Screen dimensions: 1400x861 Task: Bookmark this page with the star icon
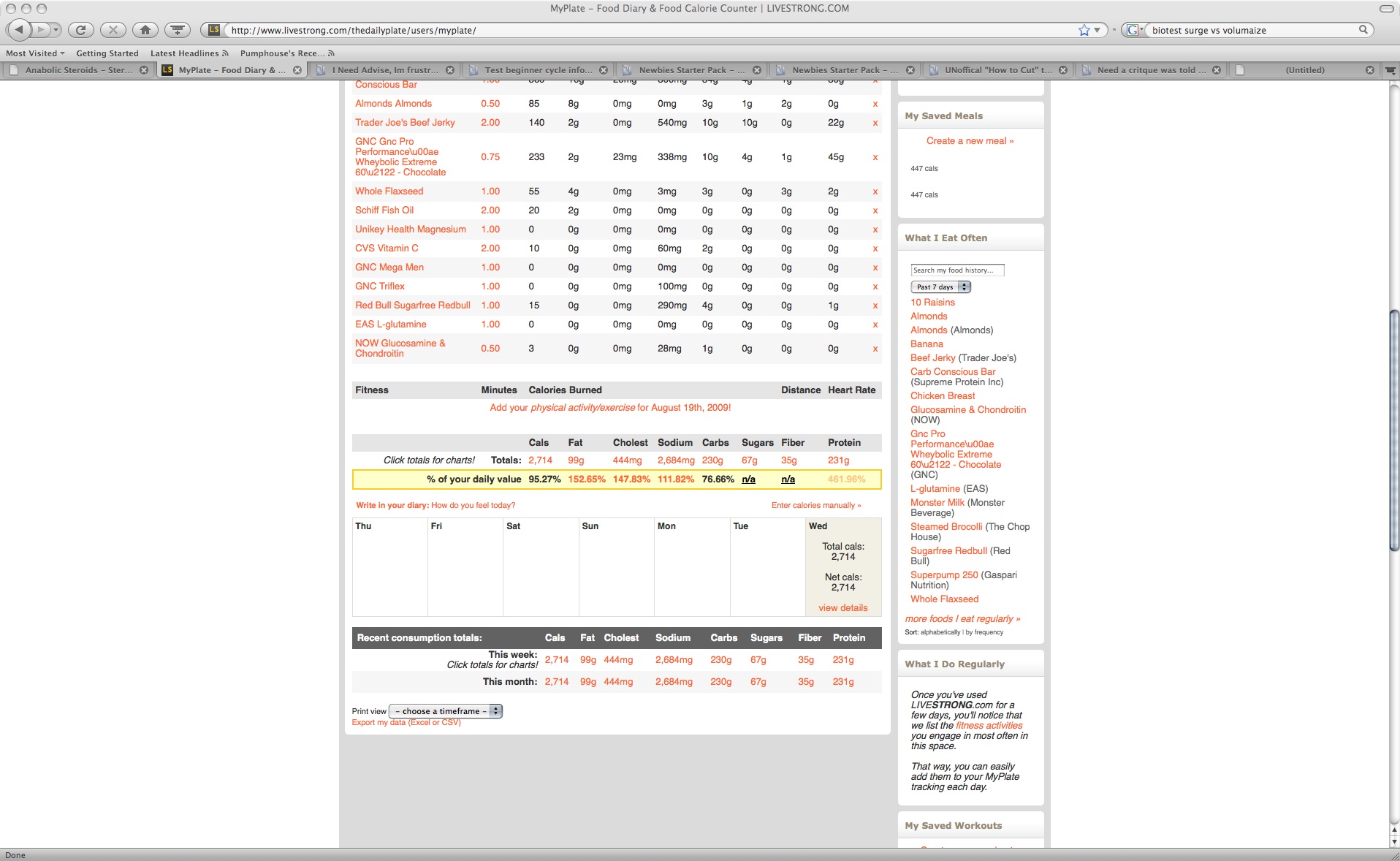coord(1084,30)
